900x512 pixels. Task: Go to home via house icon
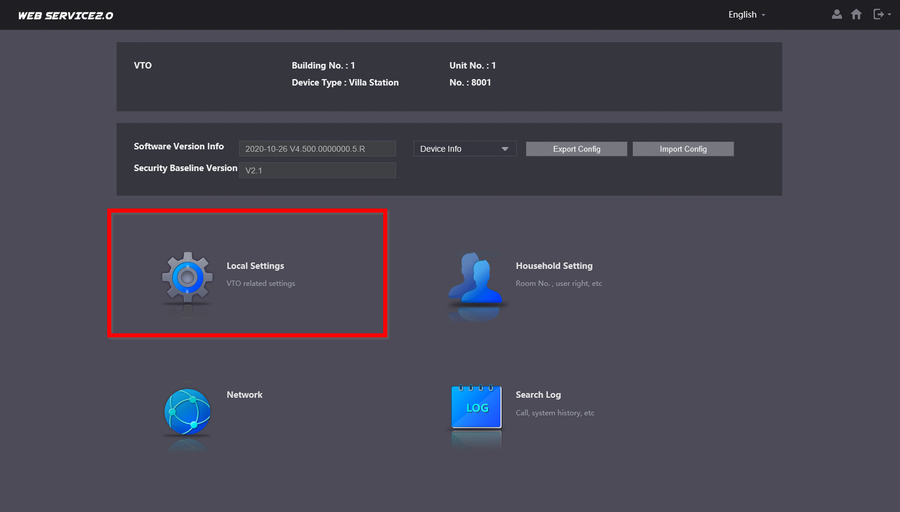click(x=856, y=15)
